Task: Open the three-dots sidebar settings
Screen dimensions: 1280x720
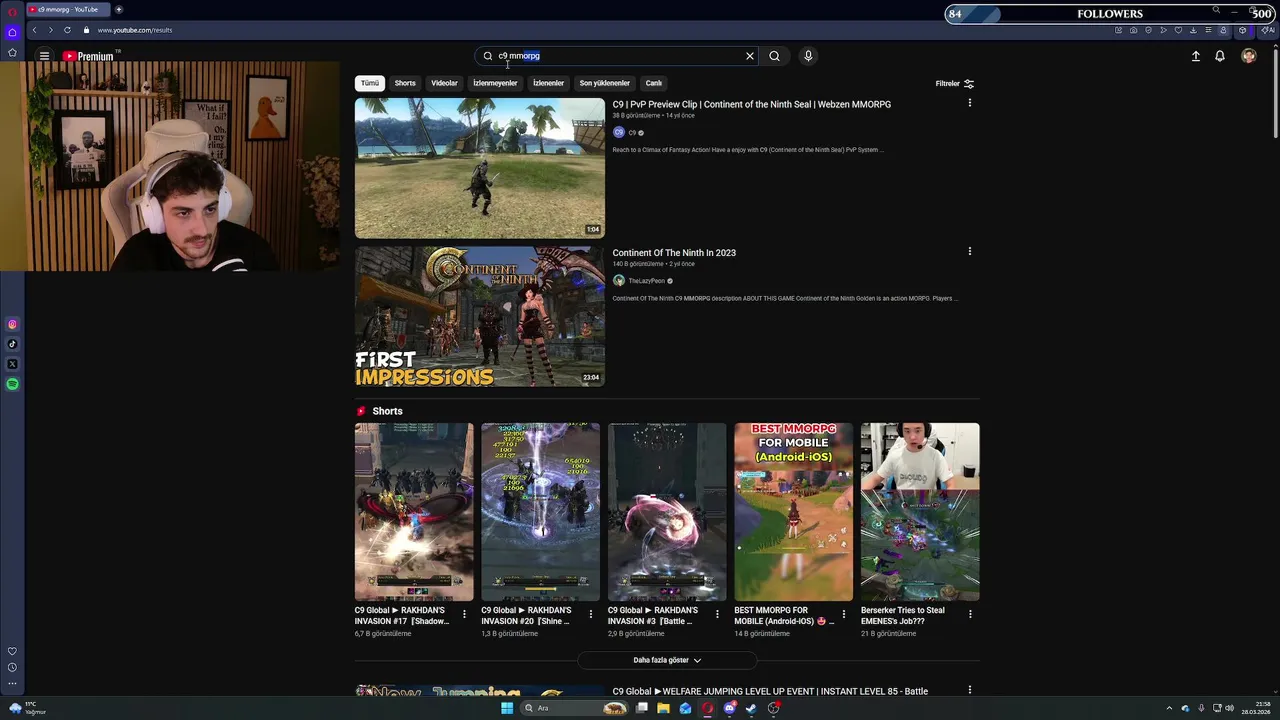Action: tap(12, 684)
